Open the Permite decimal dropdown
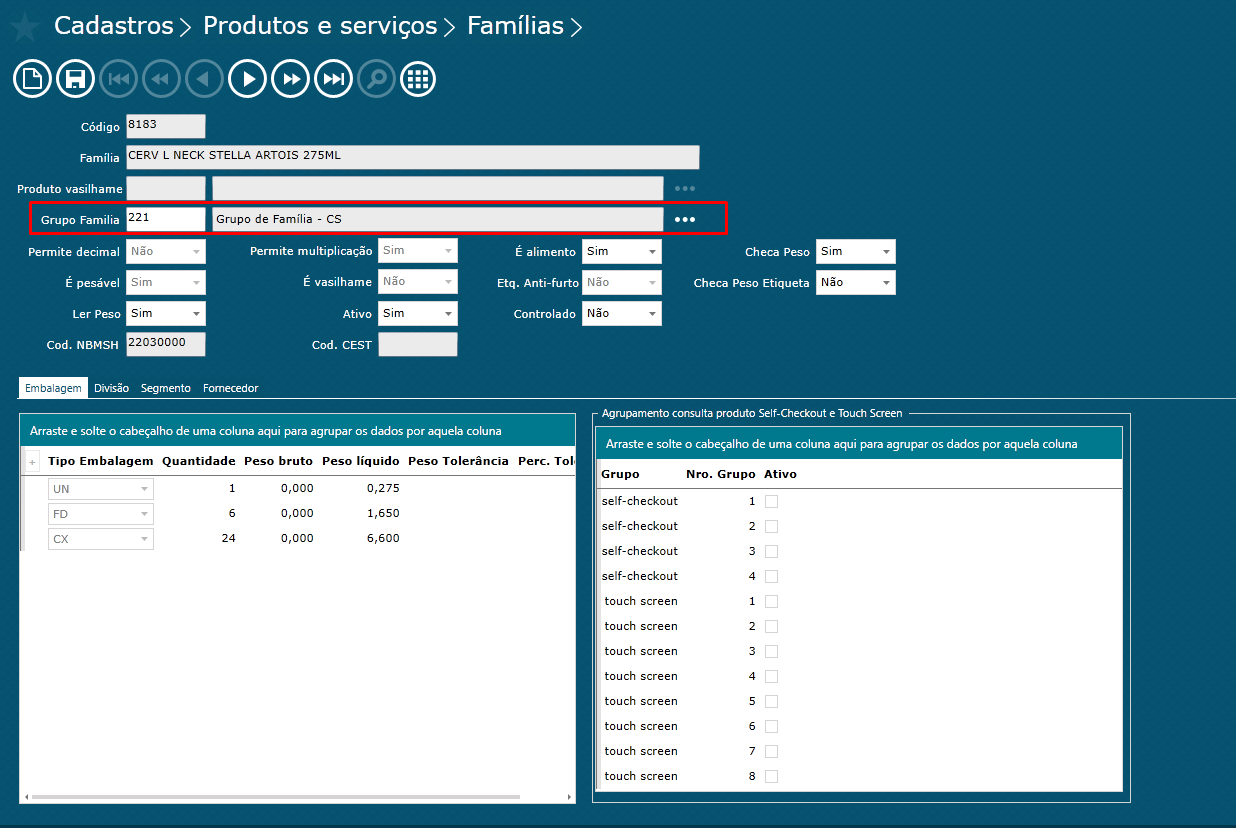This screenshot has width=1236, height=828. (166, 252)
